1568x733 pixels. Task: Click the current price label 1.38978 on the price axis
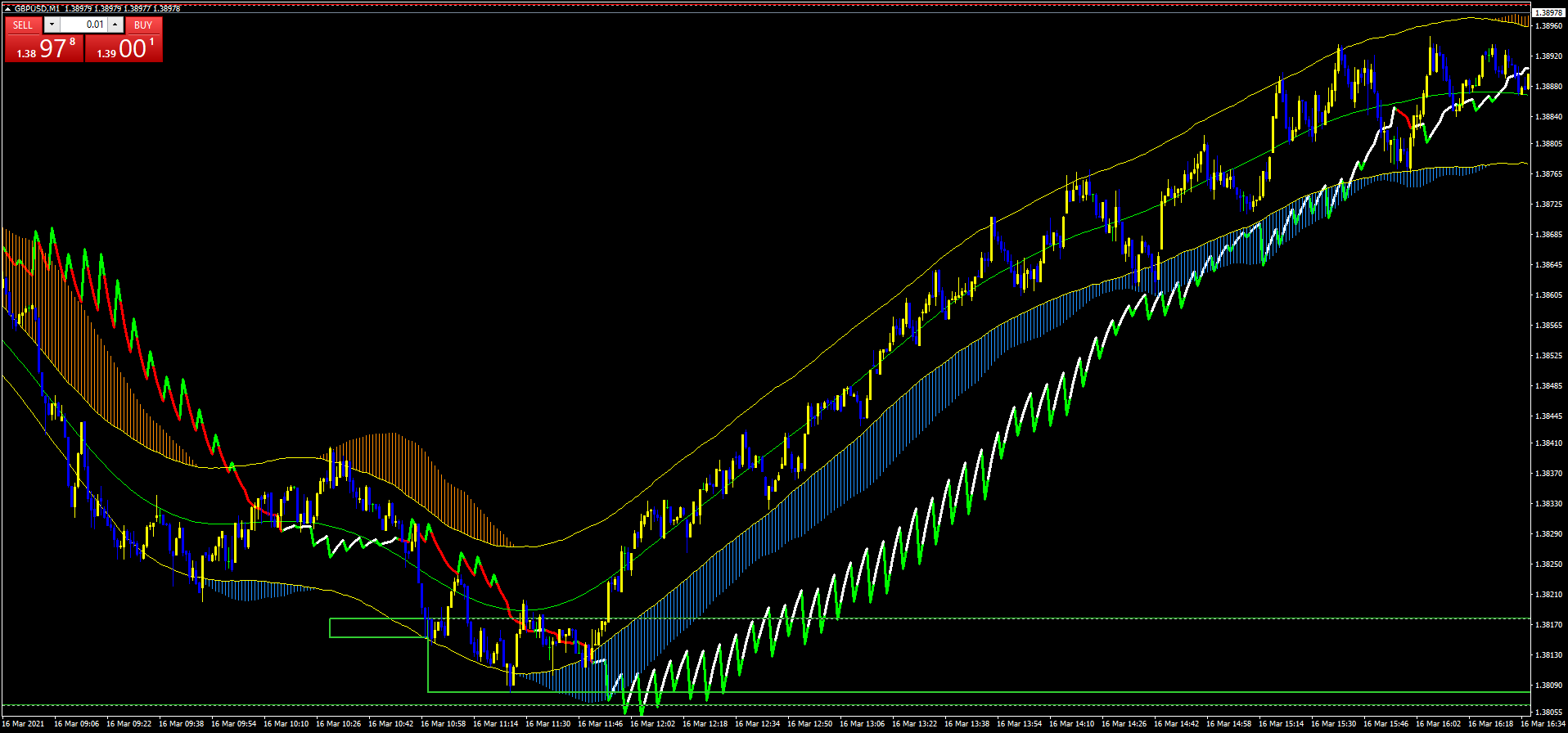[x=1548, y=13]
